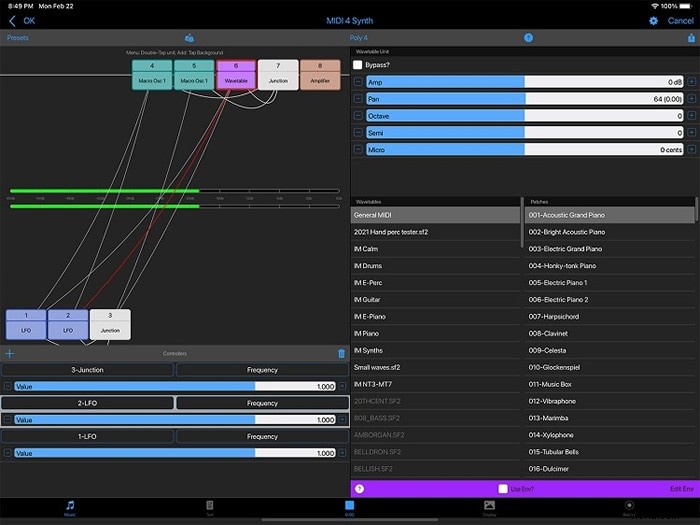Image resolution: width=700 pixels, height=525 pixels.
Task: Decrease Pan with its minus button
Action: pos(358,99)
